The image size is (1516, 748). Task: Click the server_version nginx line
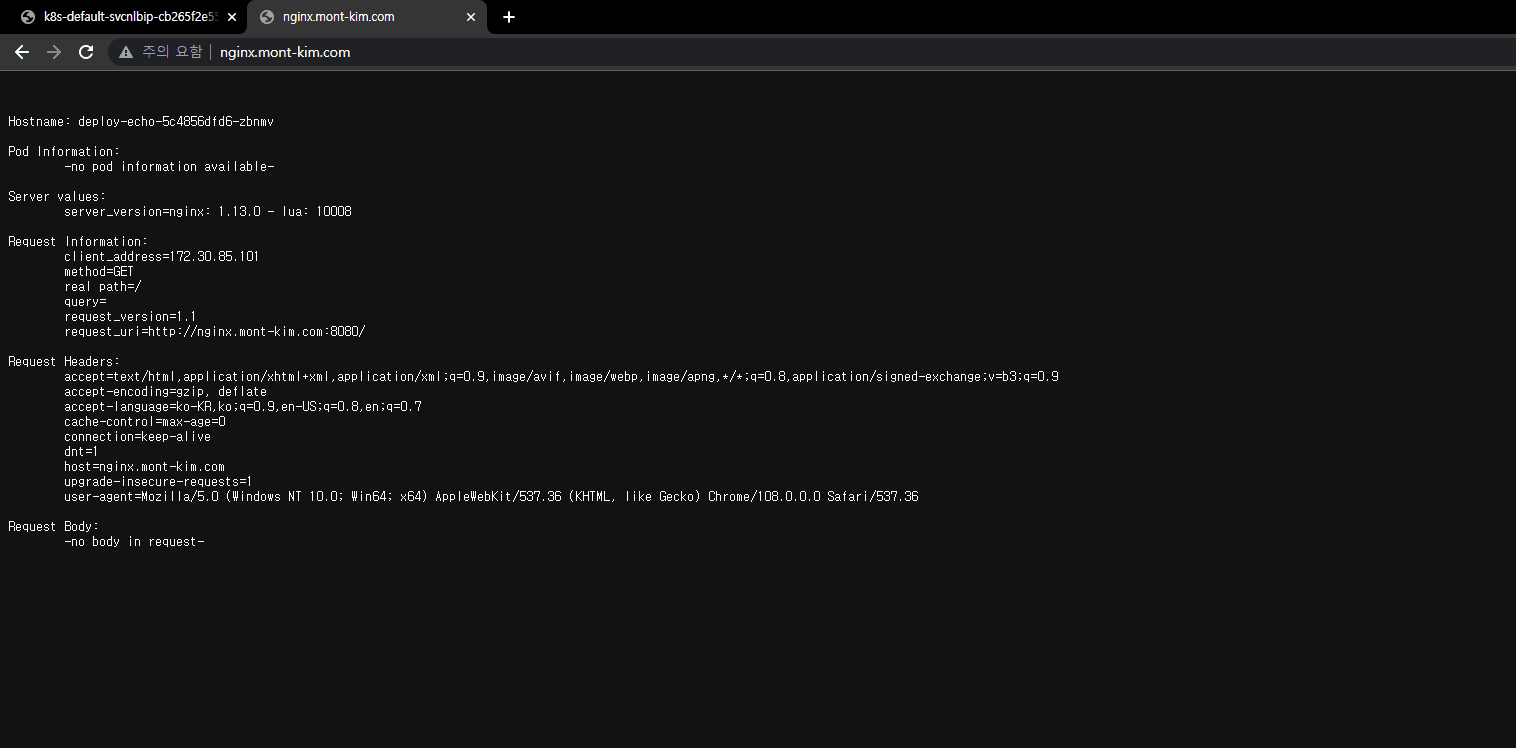coord(207,212)
